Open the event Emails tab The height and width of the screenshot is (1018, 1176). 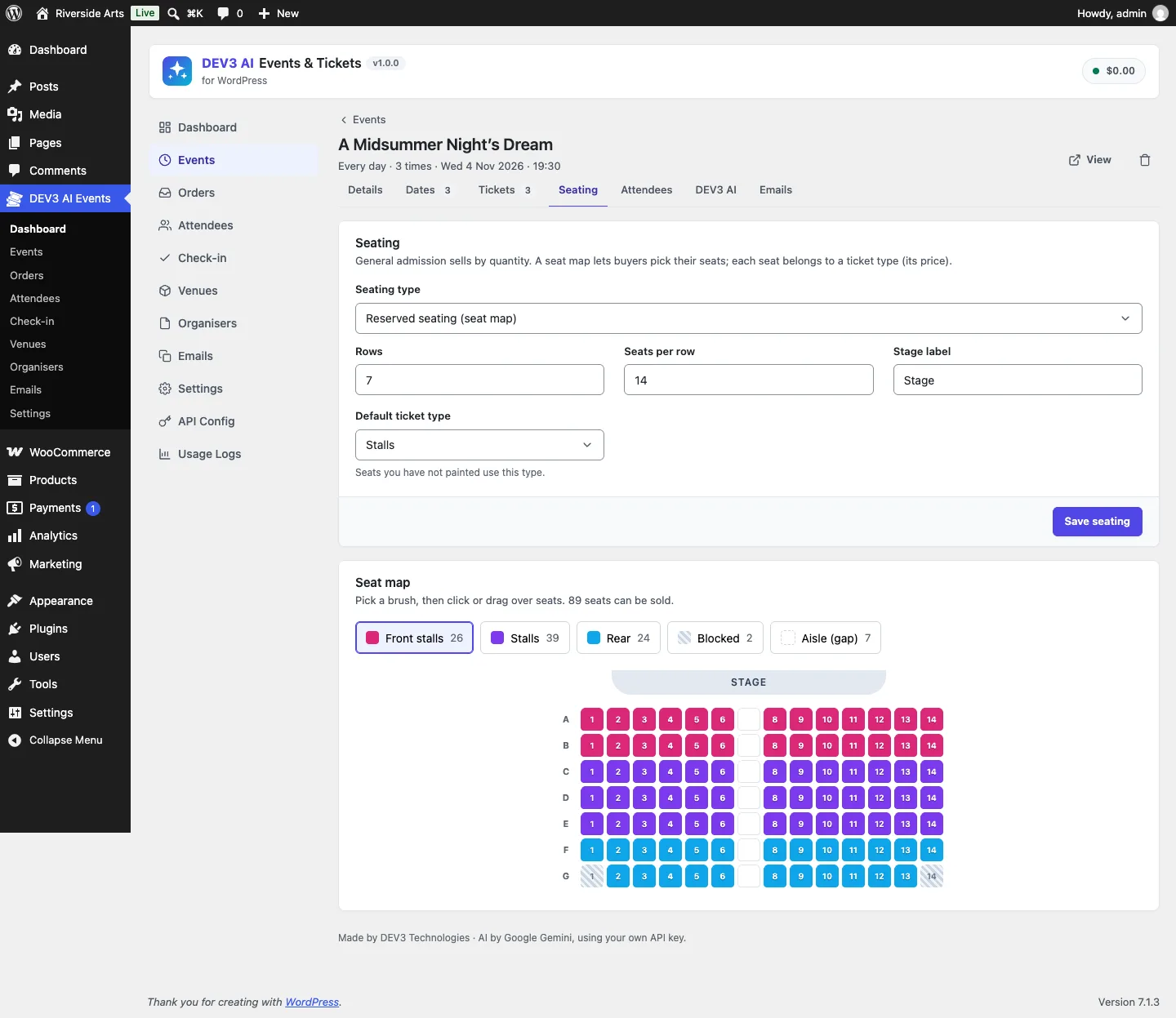point(776,189)
